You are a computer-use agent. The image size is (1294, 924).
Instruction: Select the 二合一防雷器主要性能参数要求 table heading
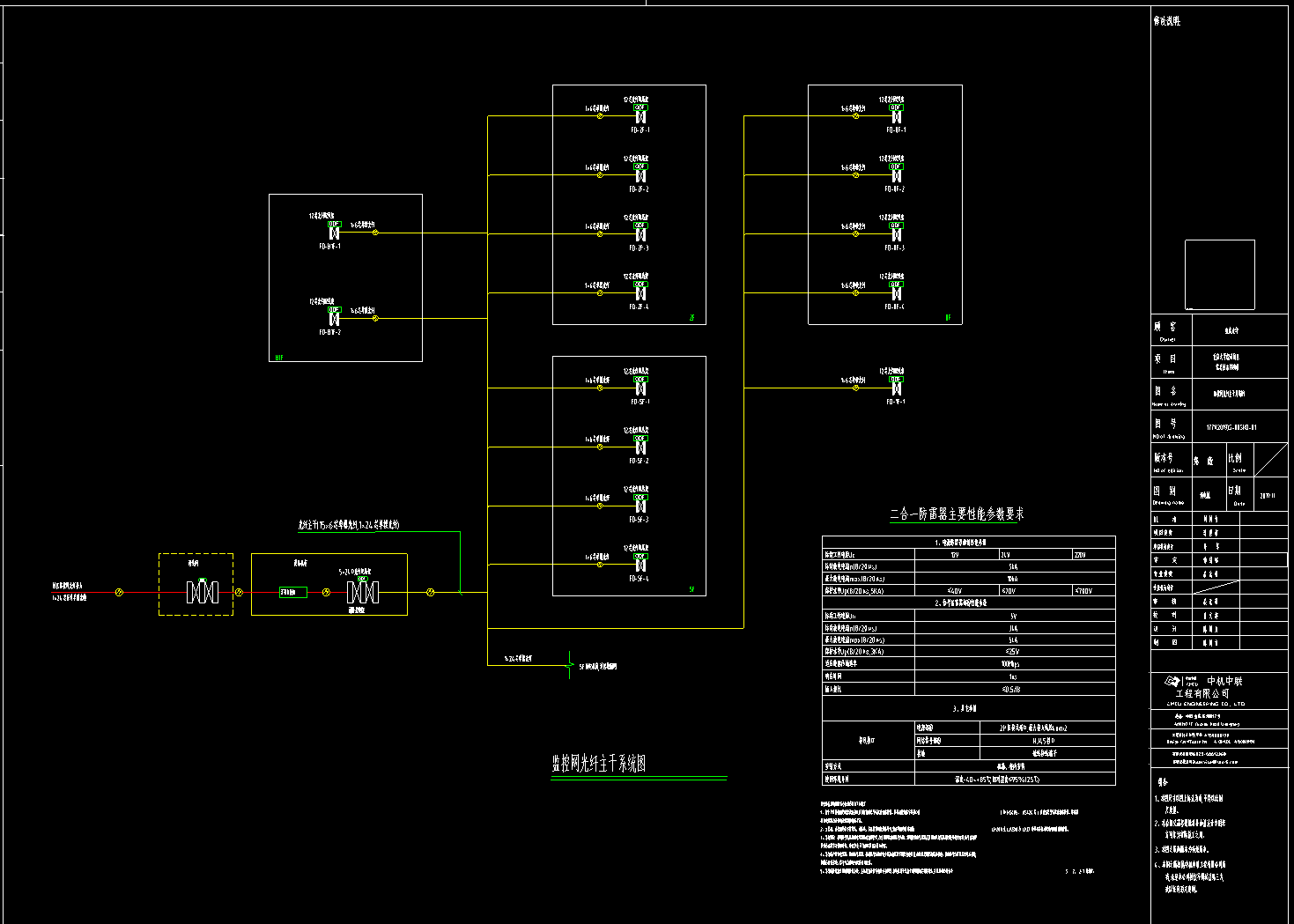coord(957,514)
